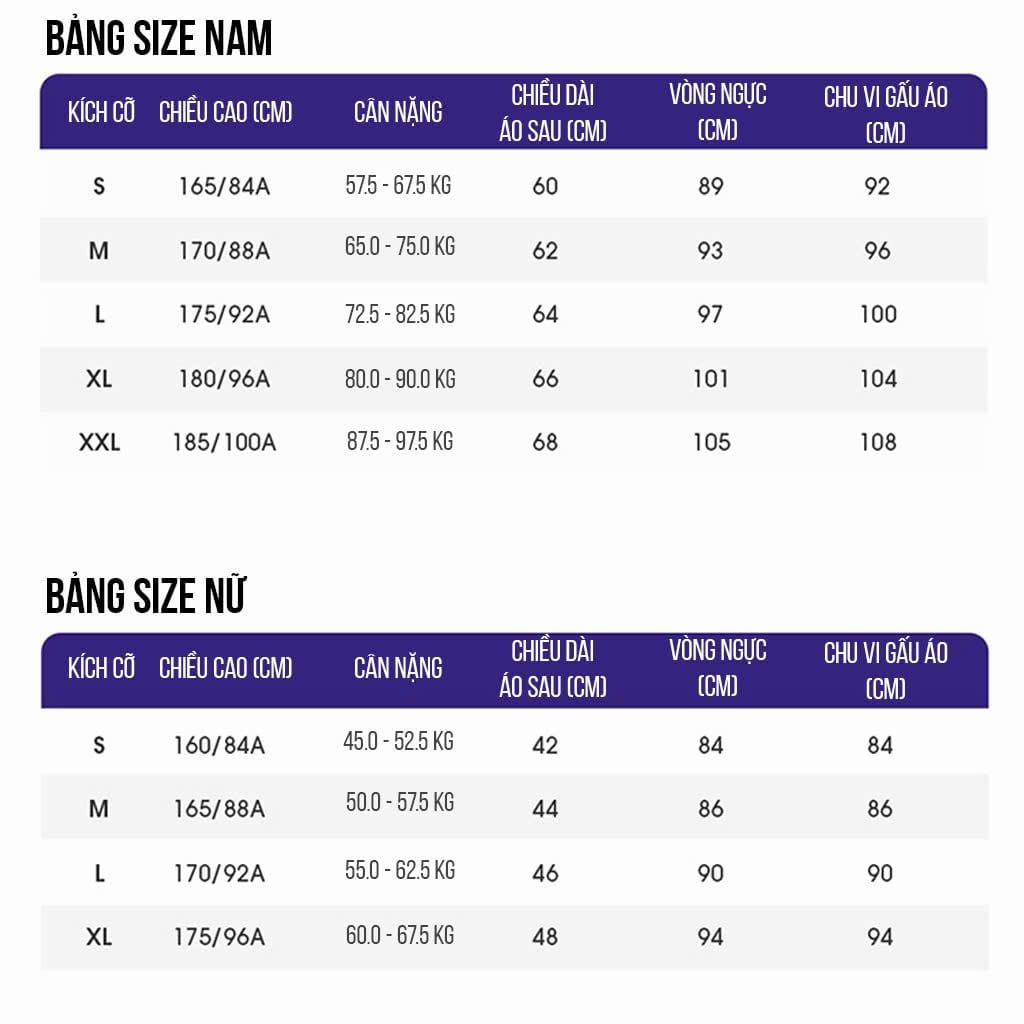
Task: Click the 57.5 - 67.5 KG weight cell
Action: point(398,186)
